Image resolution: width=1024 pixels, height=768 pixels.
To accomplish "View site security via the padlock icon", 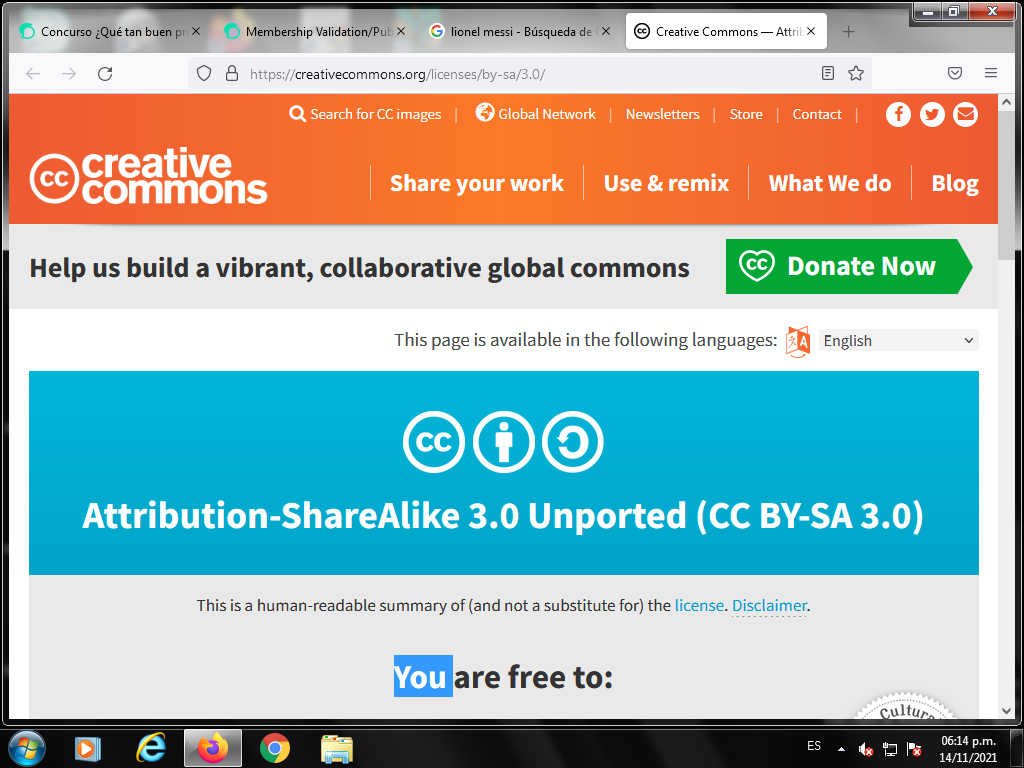I will (x=231, y=73).
